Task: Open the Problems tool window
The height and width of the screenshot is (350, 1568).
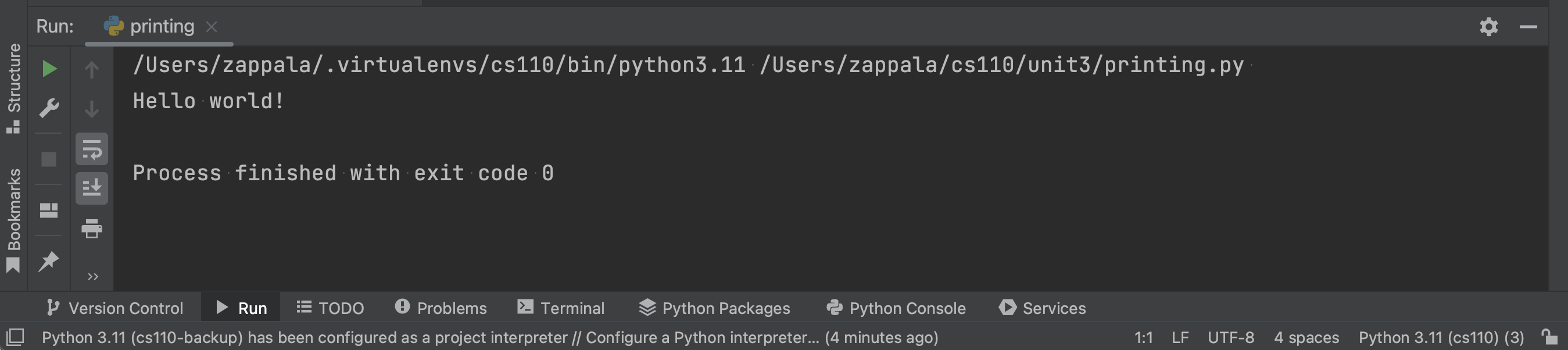Action: pyautogui.click(x=441, y=309)
